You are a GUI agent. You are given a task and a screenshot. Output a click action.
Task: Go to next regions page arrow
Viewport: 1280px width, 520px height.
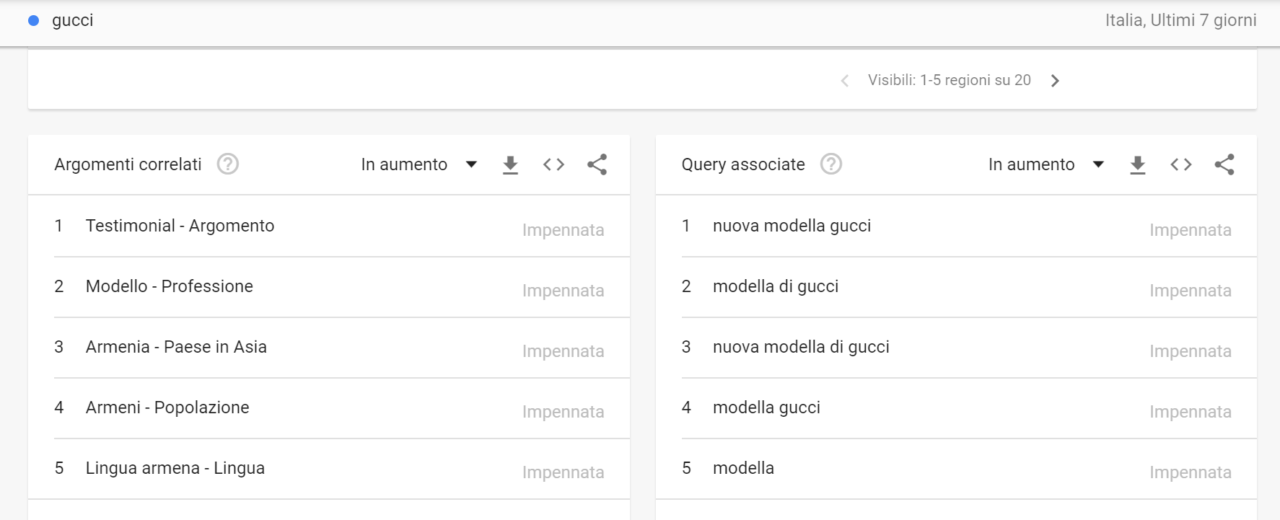[1055, 80]
